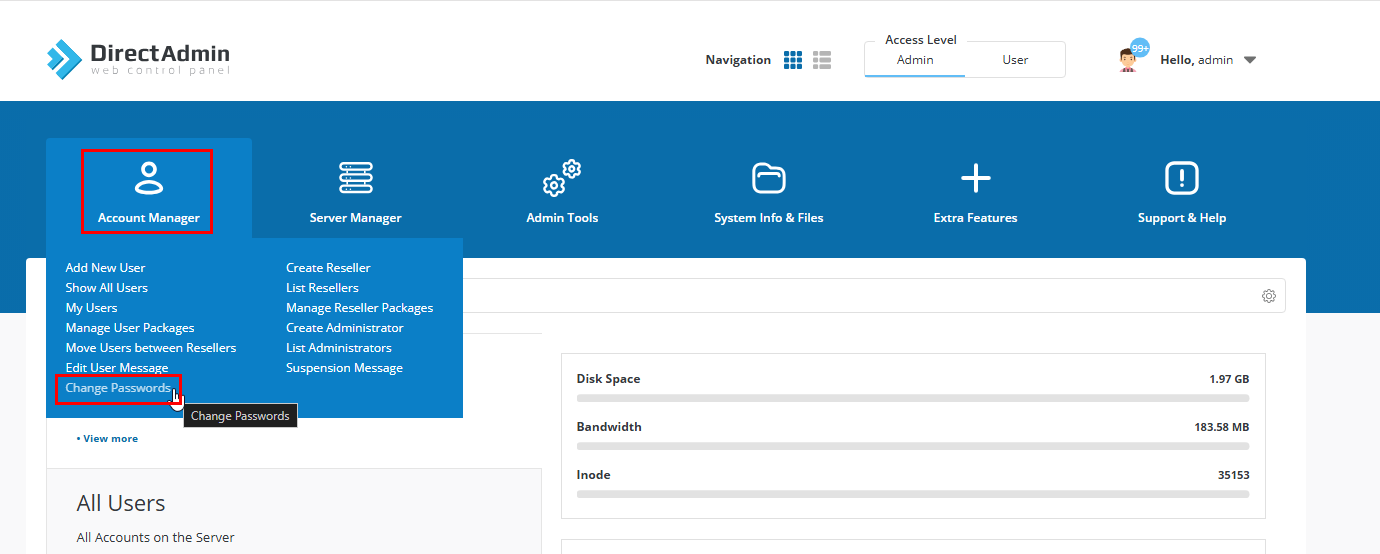This screenshot has width=1380, height=554.
Task: Click the 183.58 MB bandwidth value
Action: [1222, 428]
